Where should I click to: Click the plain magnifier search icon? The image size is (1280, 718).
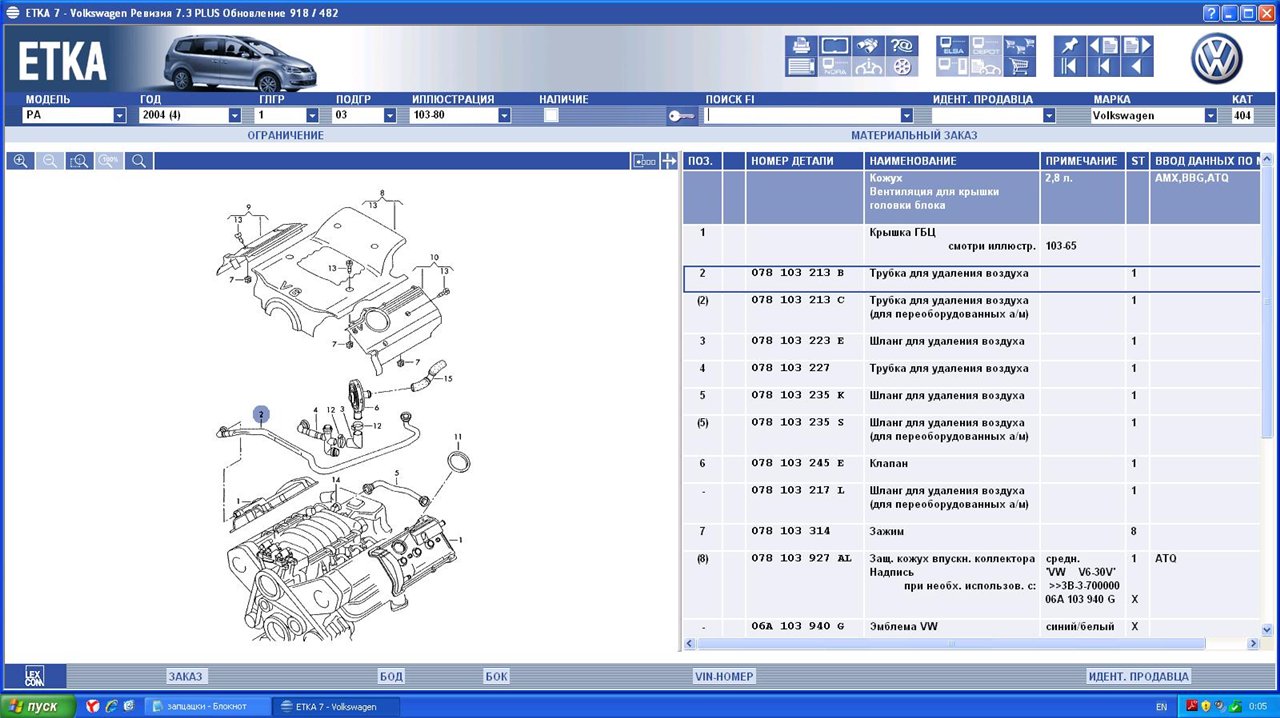point(140,161)
